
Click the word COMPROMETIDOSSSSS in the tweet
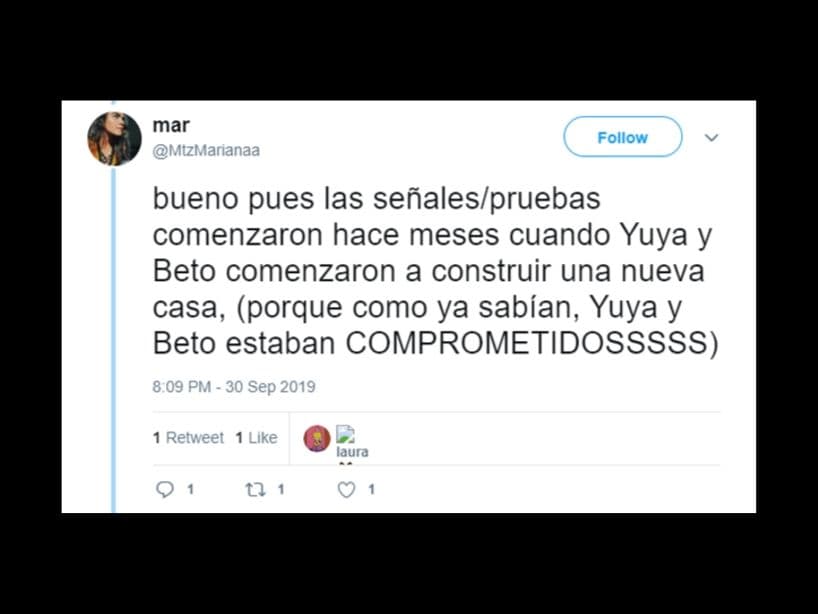pyautogui.click(x=526, y=343)
